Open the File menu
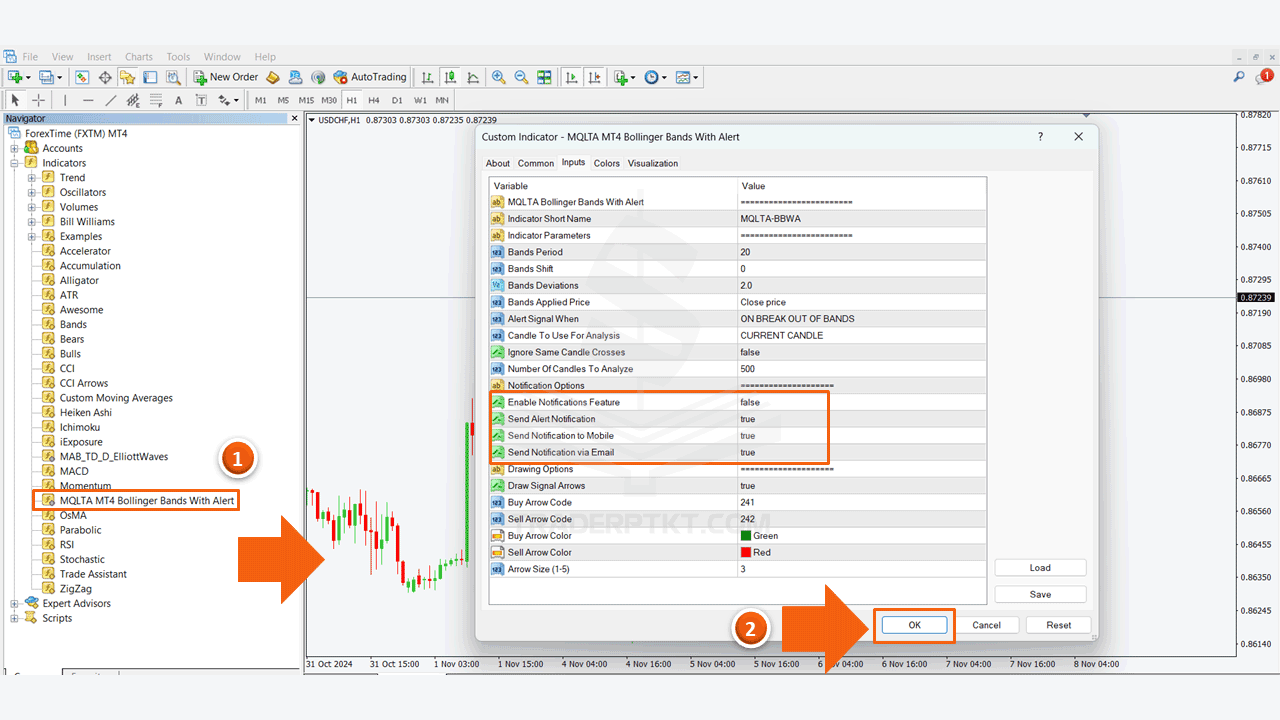 click(30, 57)
